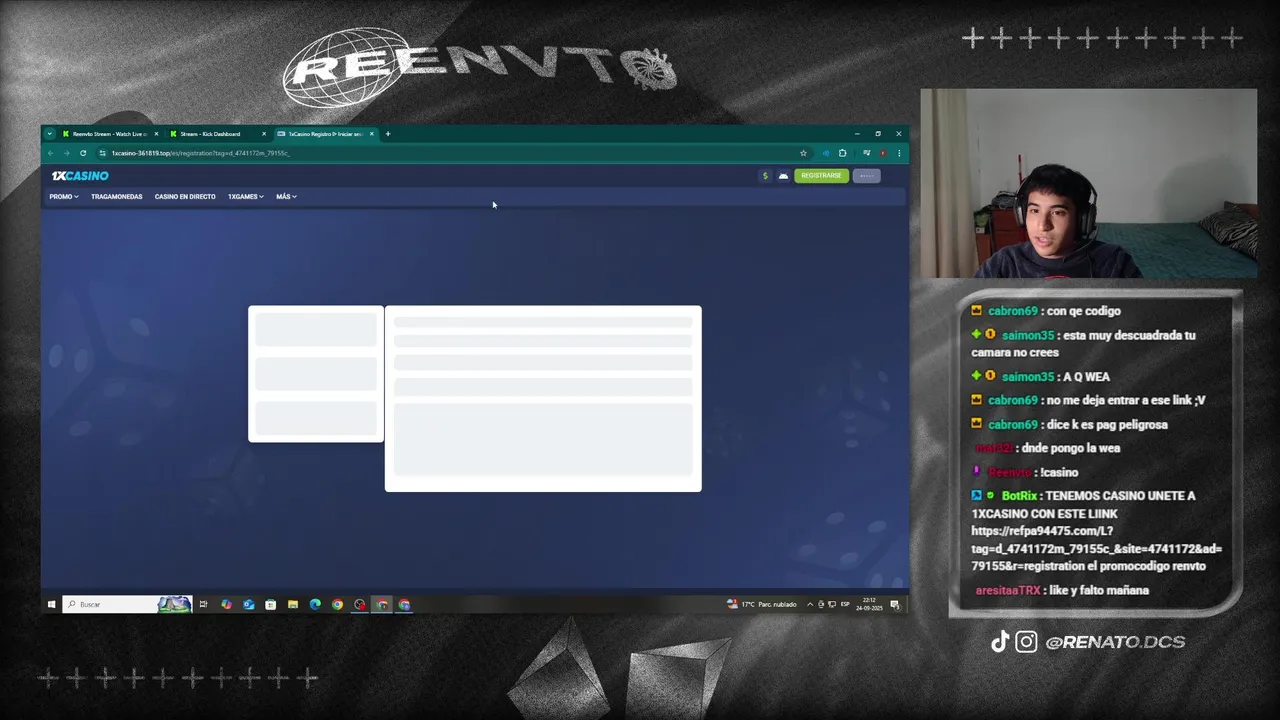Open a new browser tab with plus
This screenshot has height=720, width=1280.
pos(388,134)
